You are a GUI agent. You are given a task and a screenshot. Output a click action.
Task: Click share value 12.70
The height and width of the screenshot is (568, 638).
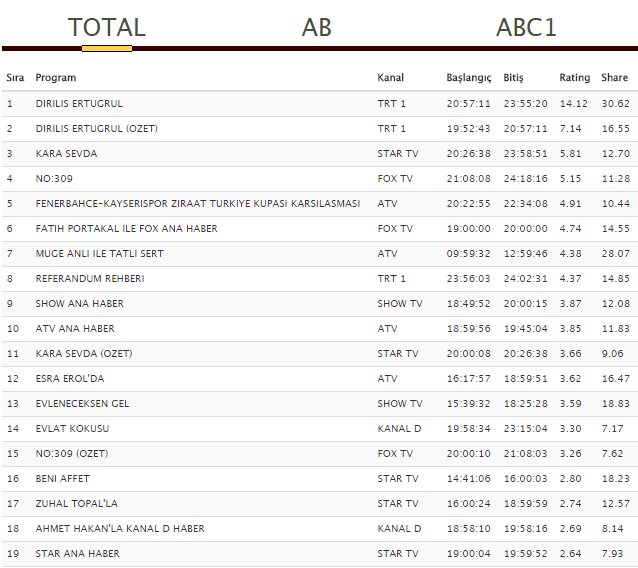coord(616,154)
